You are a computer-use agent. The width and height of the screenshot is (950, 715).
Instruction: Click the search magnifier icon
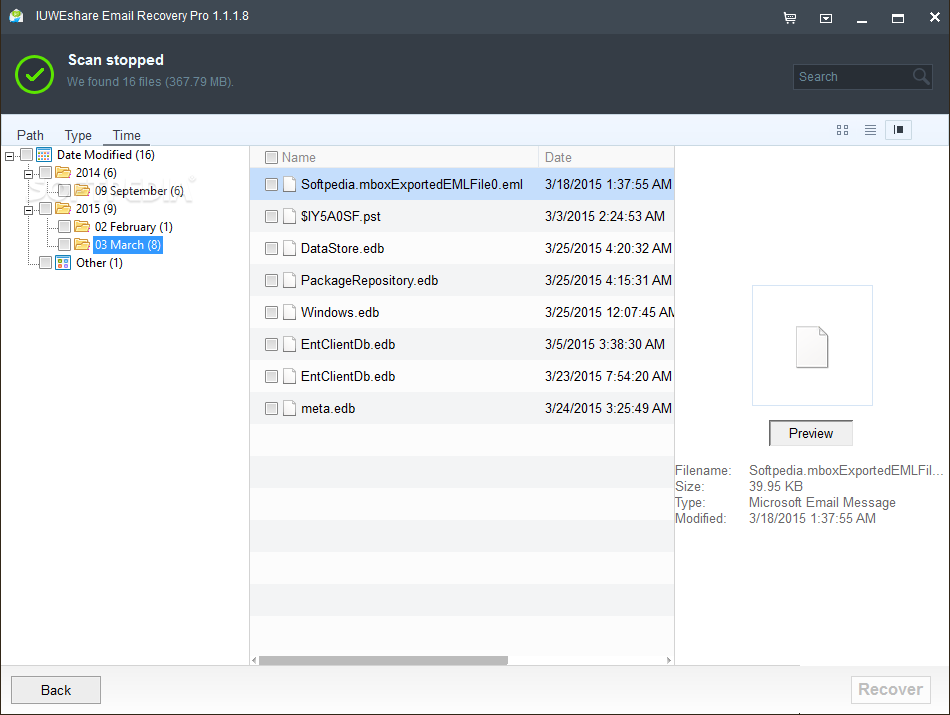click(x=921, y=76)
